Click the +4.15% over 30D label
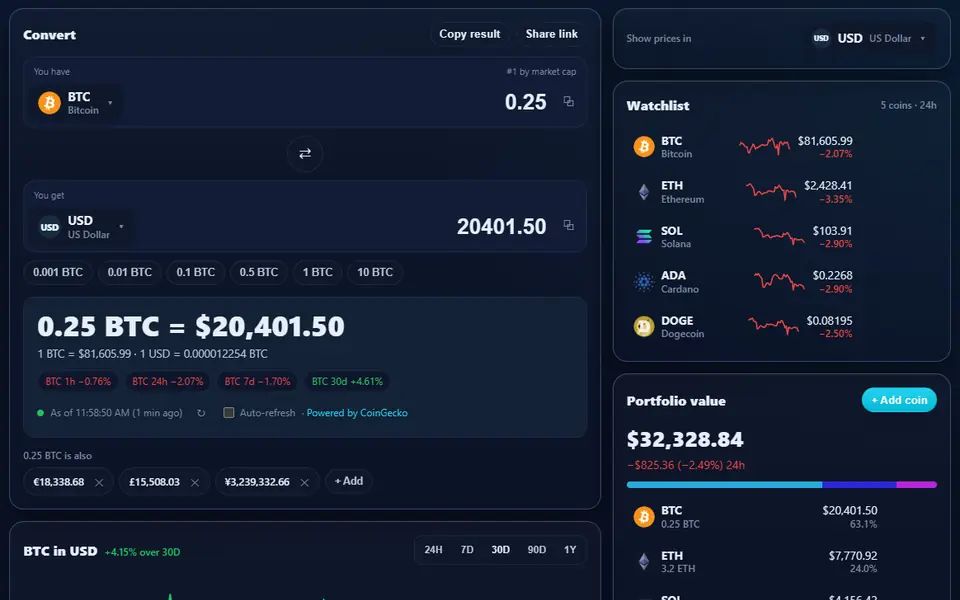The width and height of the screenshot is (960, 600). pos(143,552)
